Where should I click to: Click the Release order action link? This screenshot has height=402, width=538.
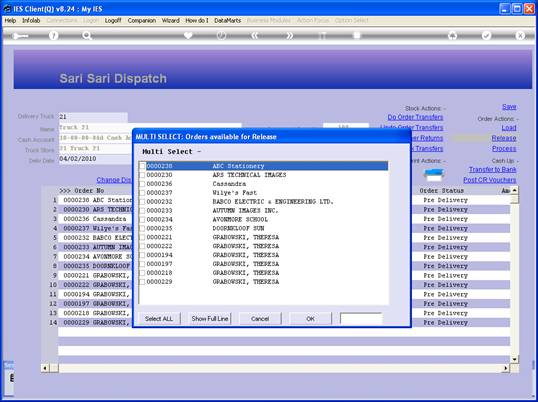coord(504,138)
